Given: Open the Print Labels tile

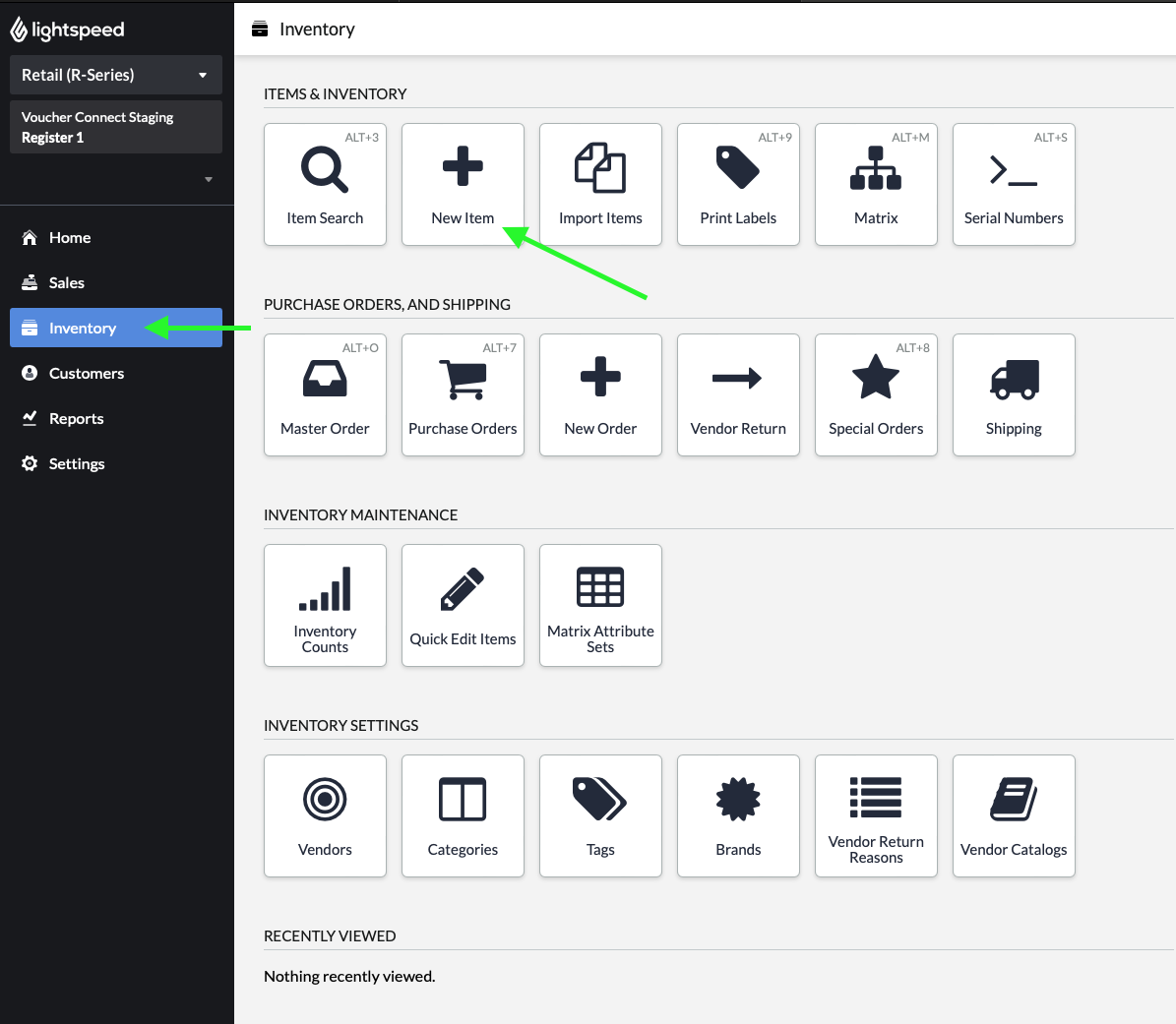Looking at the screenshot, I should 738,184.
